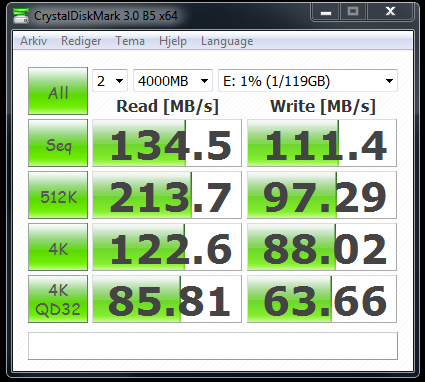Expand the test count dropdown showing 2

point(110,81)
